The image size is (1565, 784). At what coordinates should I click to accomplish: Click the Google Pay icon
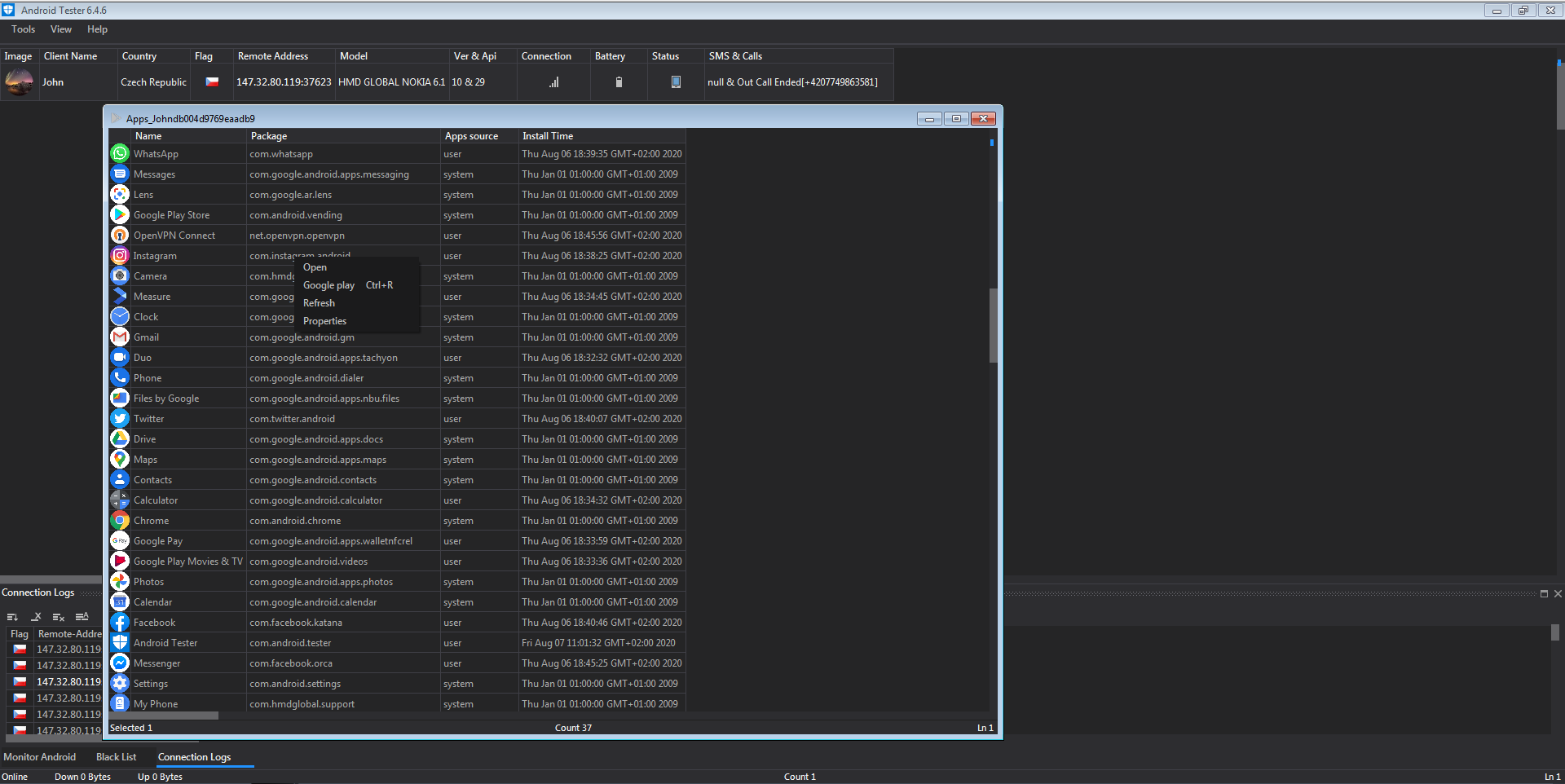pos(120,540)
